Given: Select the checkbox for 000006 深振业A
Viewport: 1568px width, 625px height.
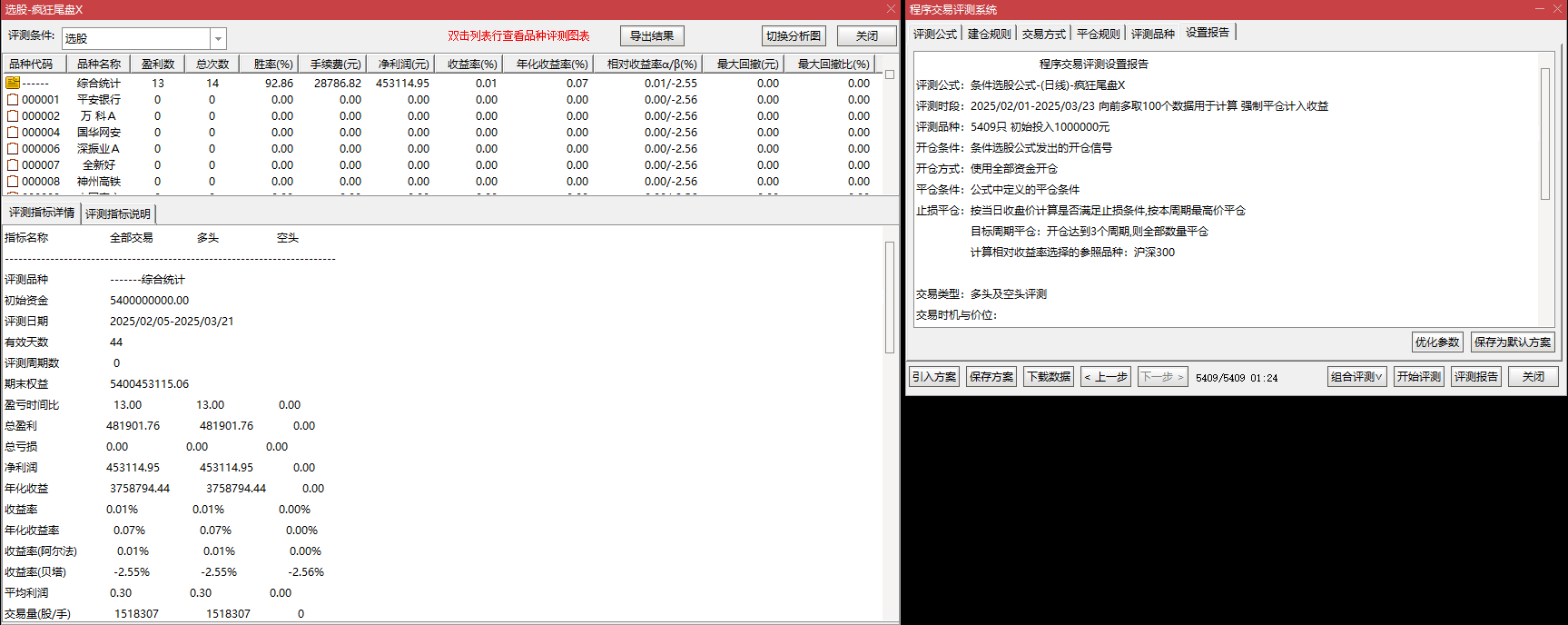Looking at the screenshot, I should coord(13,149).
